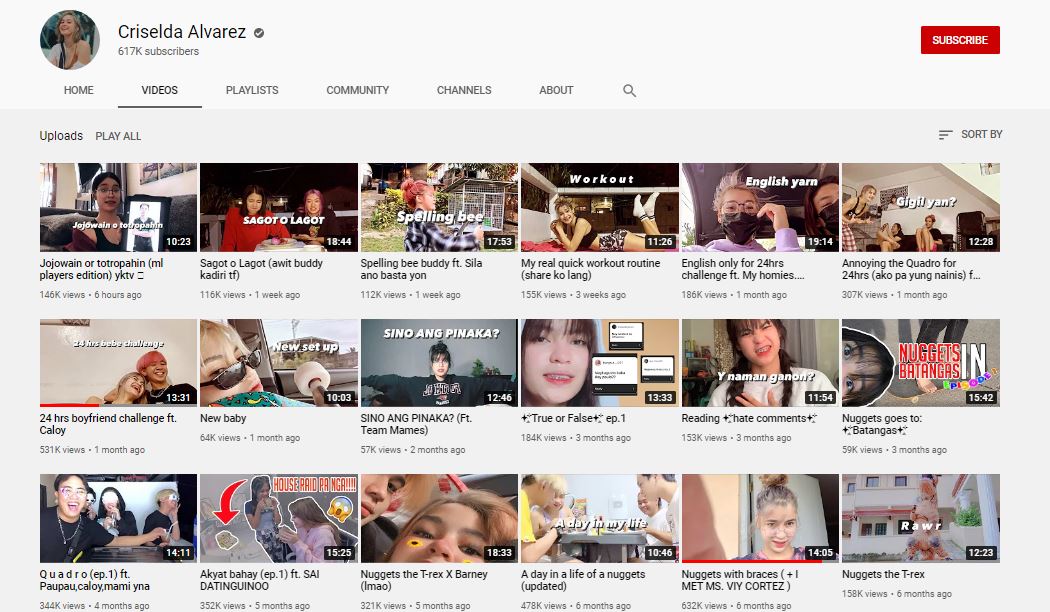Click the 'Criselda Alvarez' channel name
The height and width of the screenshot is (612, 1050).
[x=182, y=31]
